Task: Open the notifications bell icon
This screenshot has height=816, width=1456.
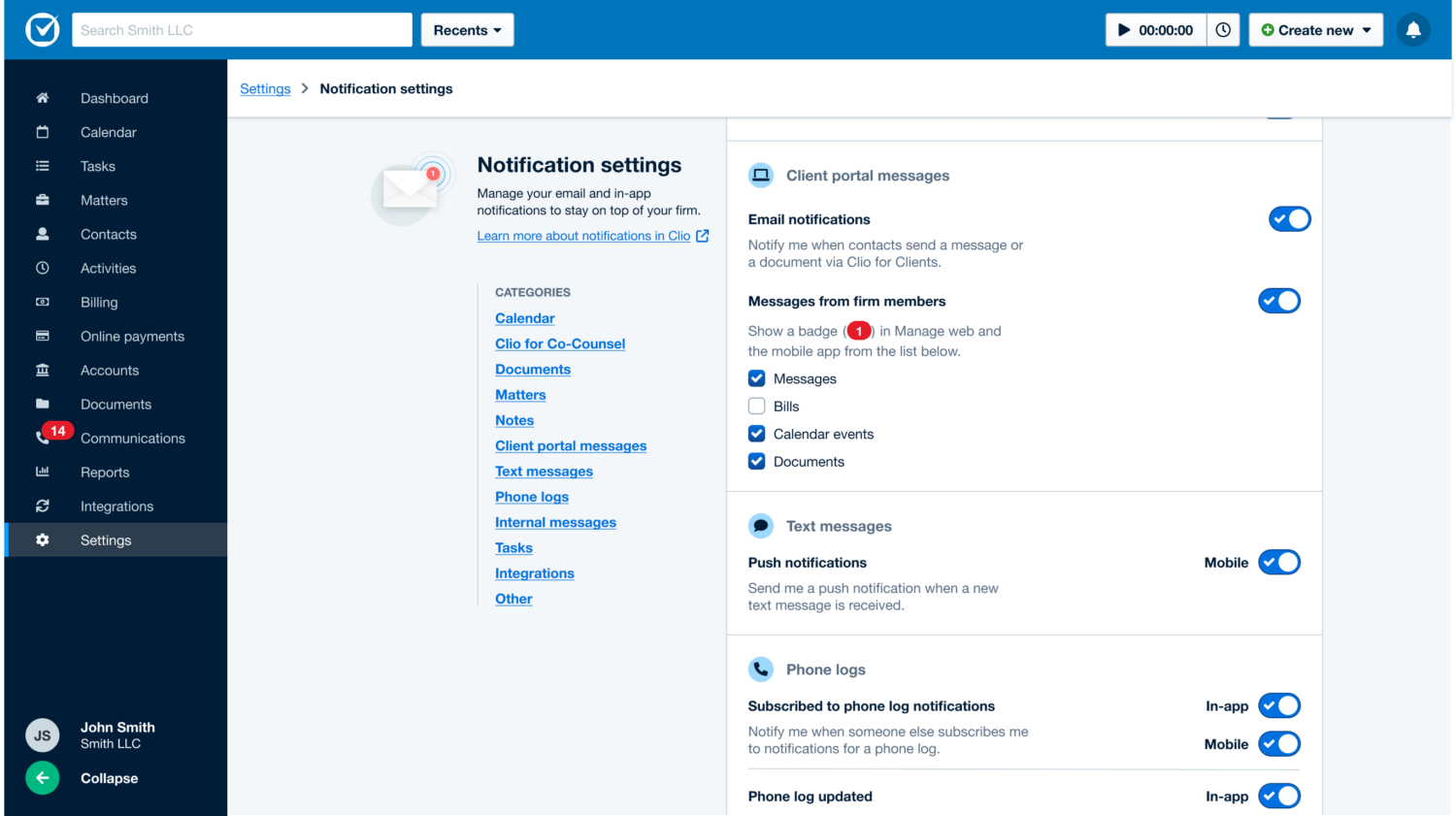Action: [1413, 30]
